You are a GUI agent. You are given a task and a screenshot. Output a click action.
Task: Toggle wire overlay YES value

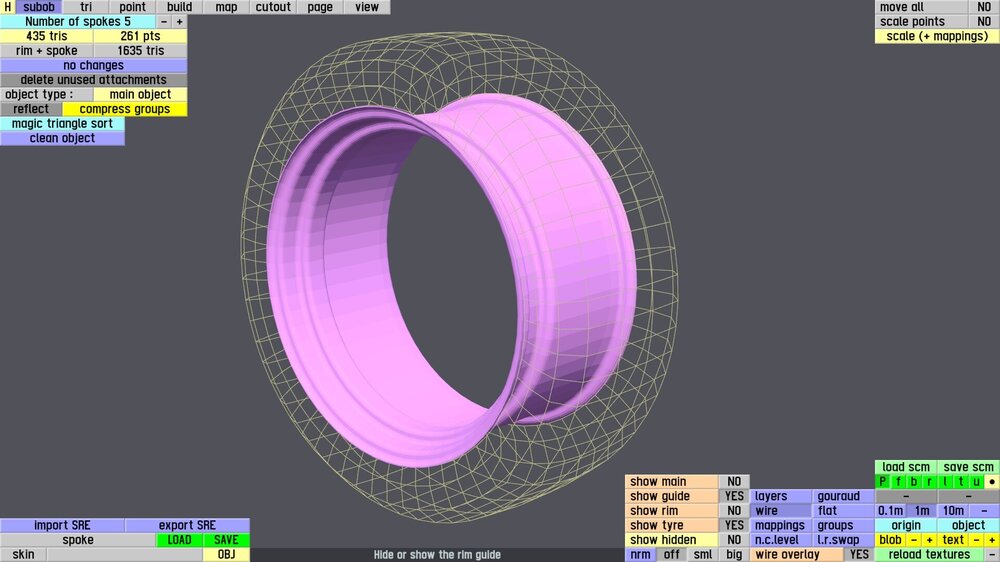(859, 554)
